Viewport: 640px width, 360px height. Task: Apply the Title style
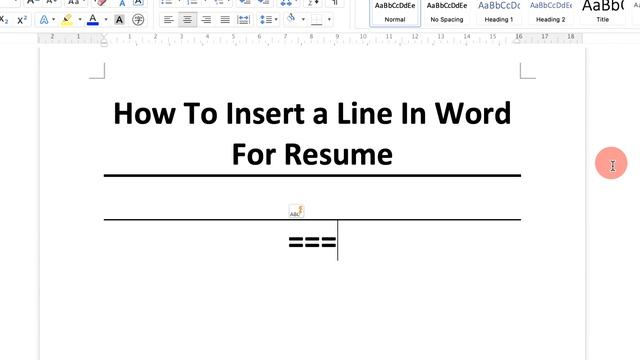coord(603,12)
